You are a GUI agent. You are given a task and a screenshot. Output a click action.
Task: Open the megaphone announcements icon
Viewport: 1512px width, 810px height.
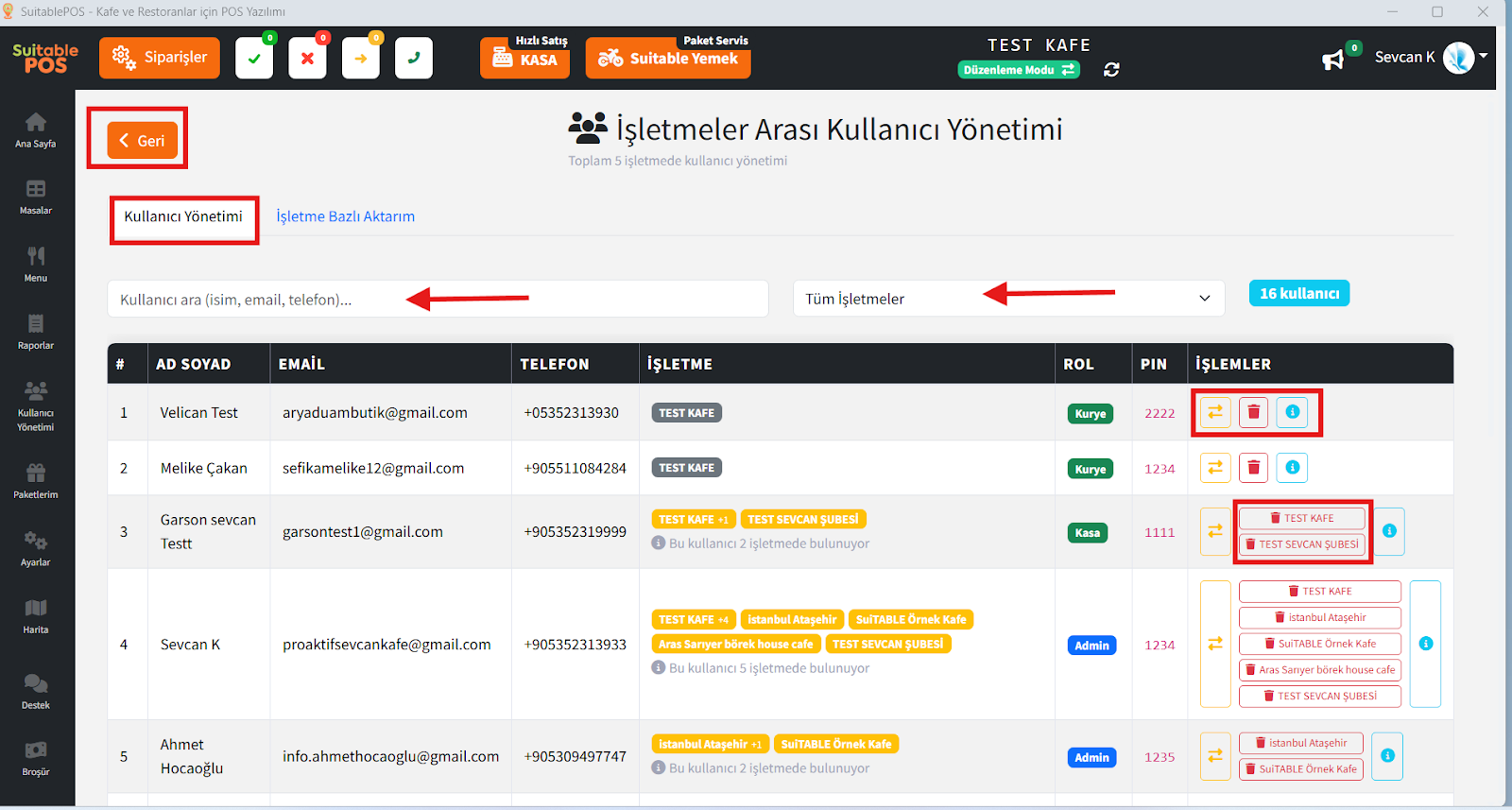1332,60
